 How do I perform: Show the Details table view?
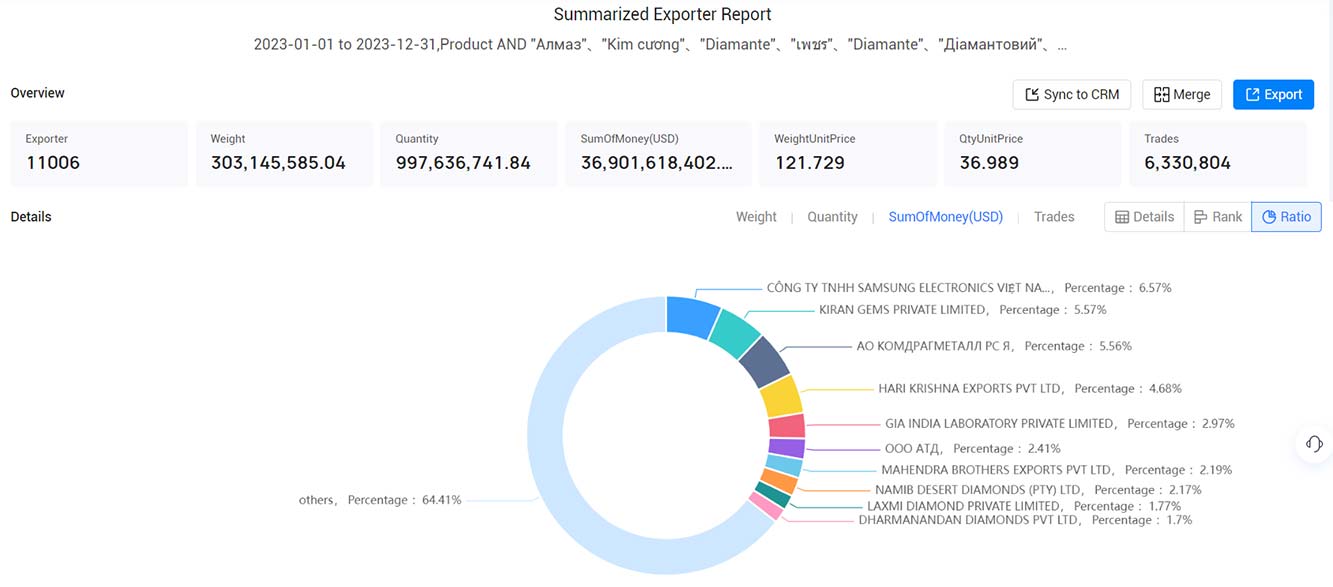pos(1144,217)
